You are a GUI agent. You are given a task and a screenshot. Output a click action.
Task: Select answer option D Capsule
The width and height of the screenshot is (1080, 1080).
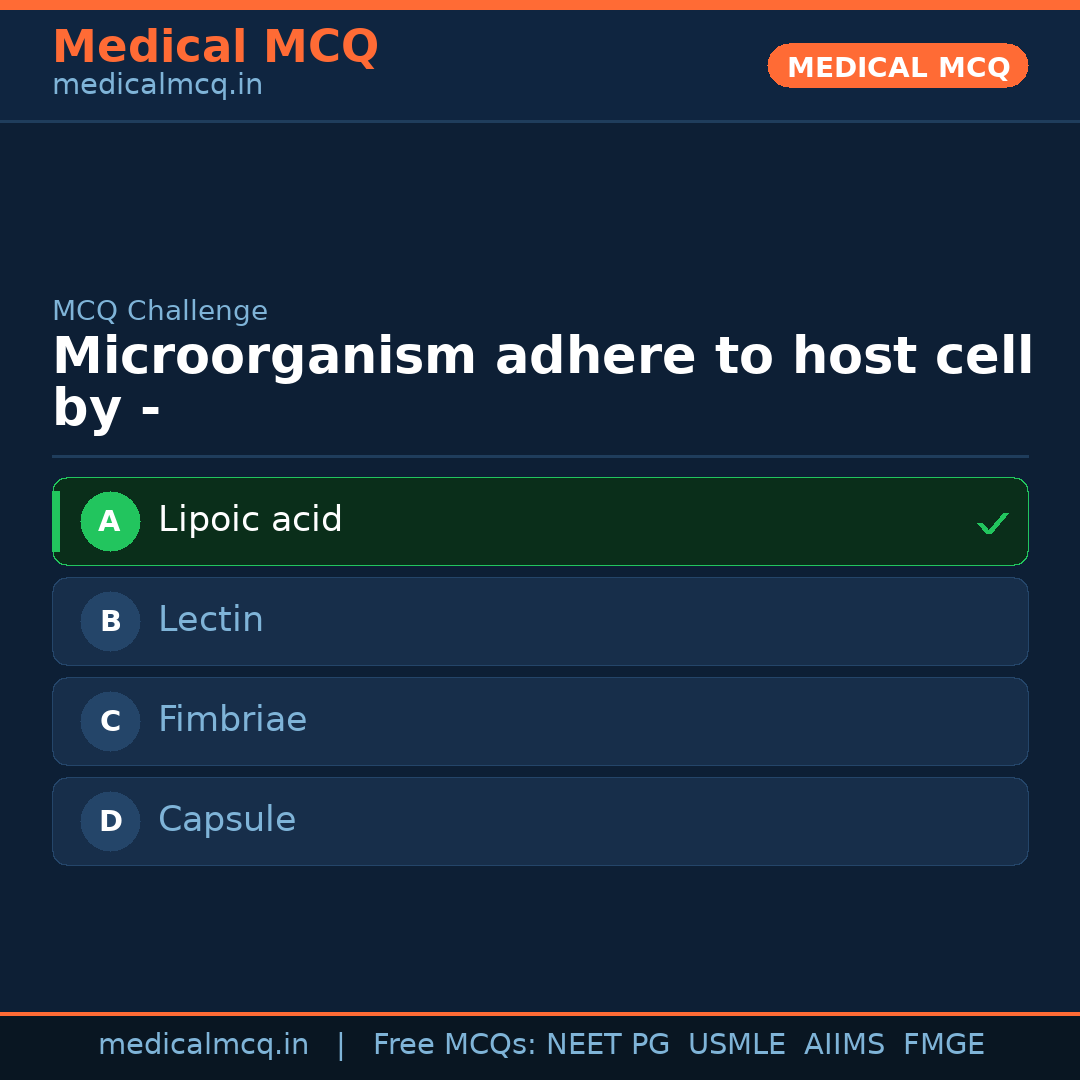pyautogui.click(x=540, y=821)
